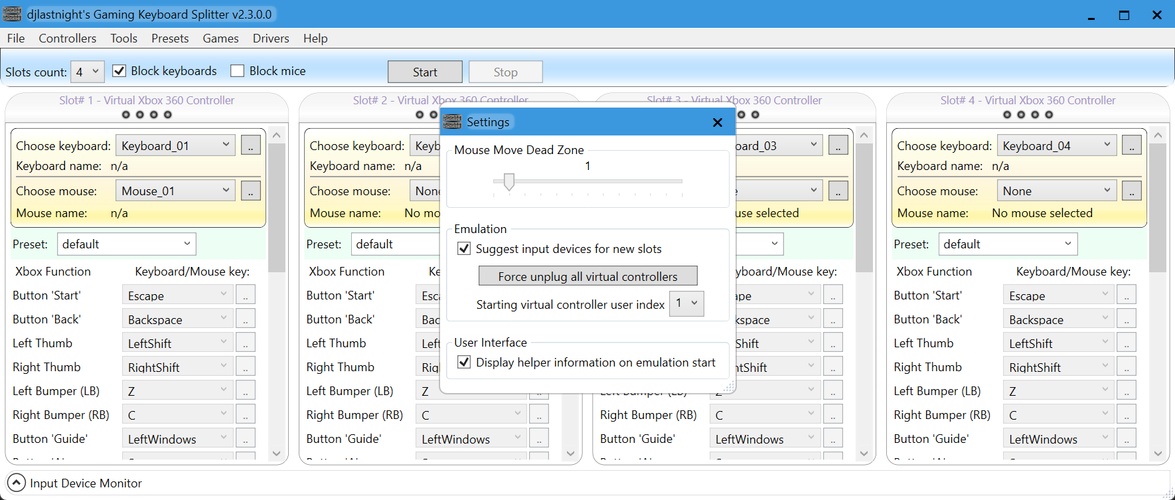Enable the Block mice checkbox

point(238,71)
